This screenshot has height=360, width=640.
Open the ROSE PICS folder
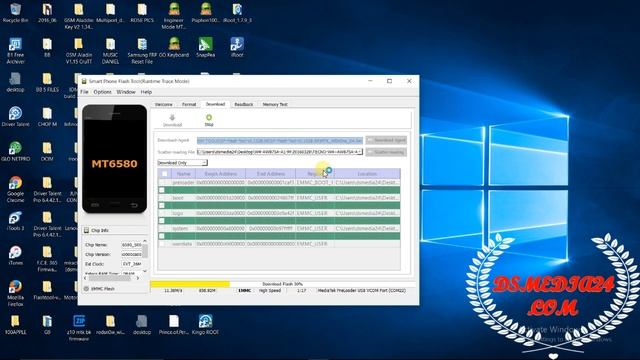click(x=142, y=13)
